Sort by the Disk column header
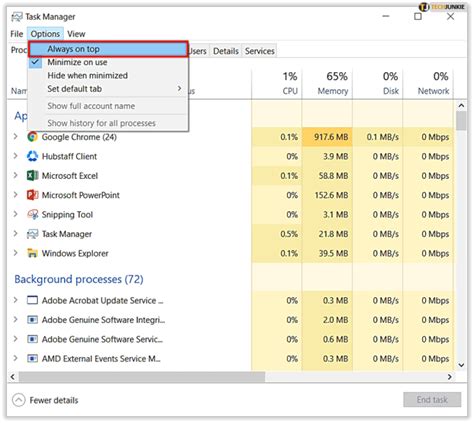 click(x=378, y=83)
